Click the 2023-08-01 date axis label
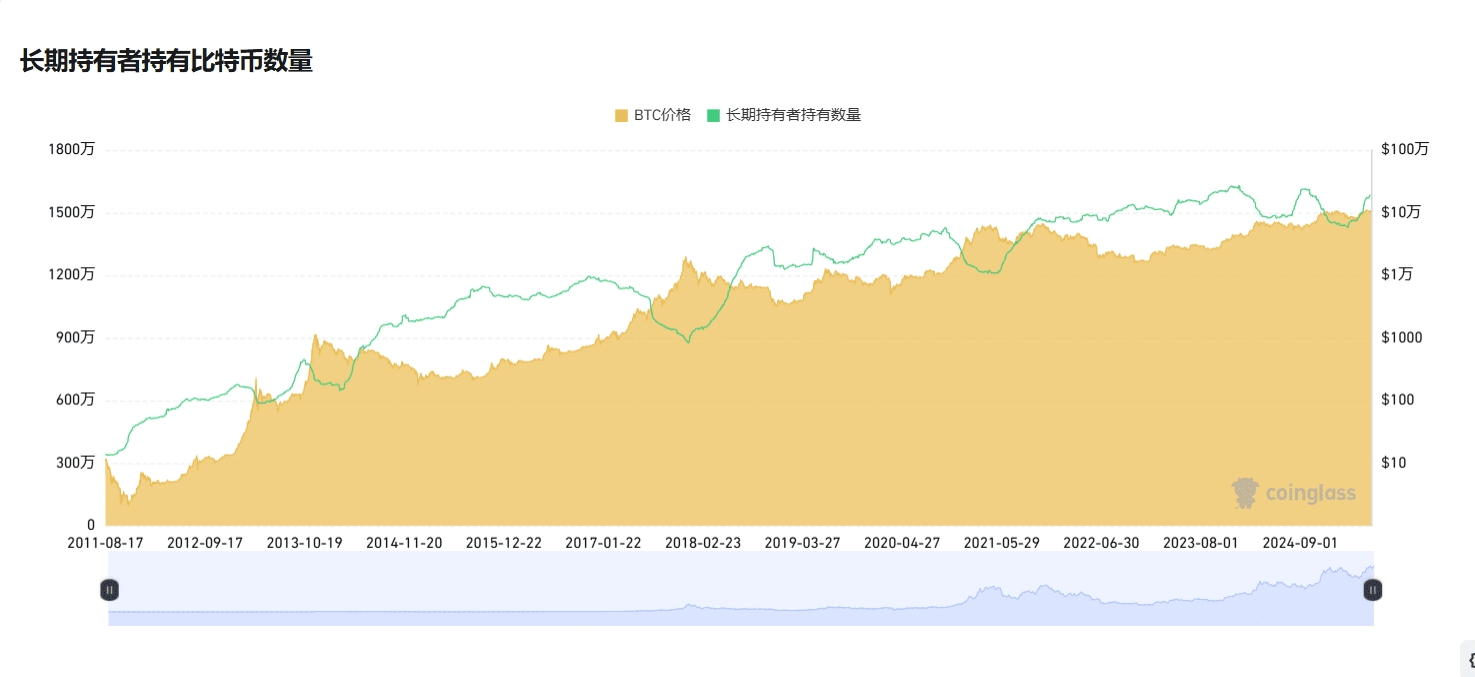Viewport: 1475px width, 677px height. click(1201, 543)
